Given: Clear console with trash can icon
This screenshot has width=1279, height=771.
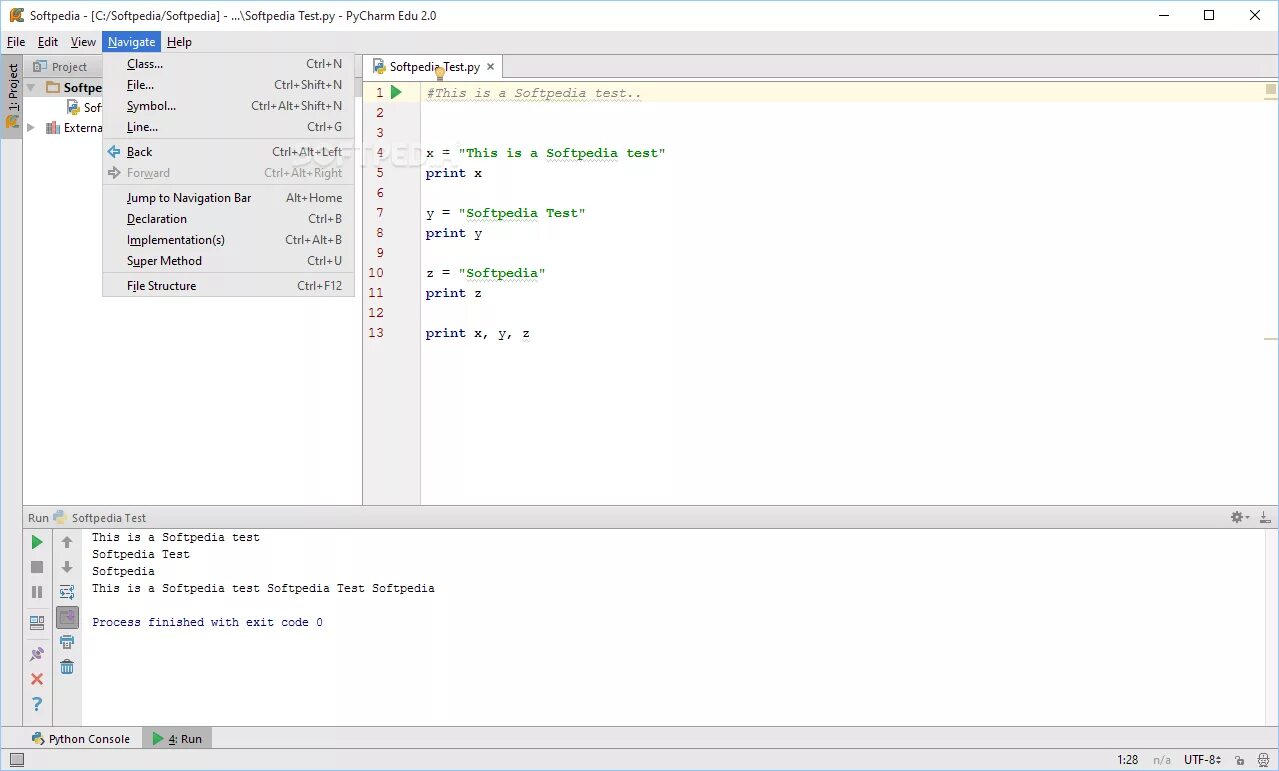Looking at the screenshot, I should coord(67,667).
